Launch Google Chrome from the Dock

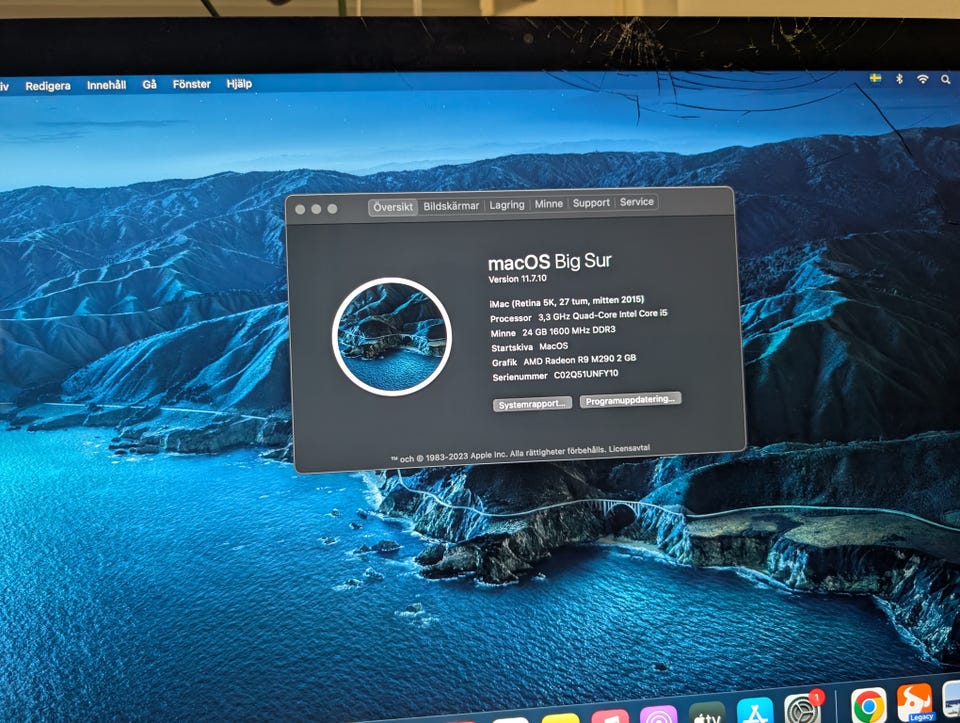(868, 706)
